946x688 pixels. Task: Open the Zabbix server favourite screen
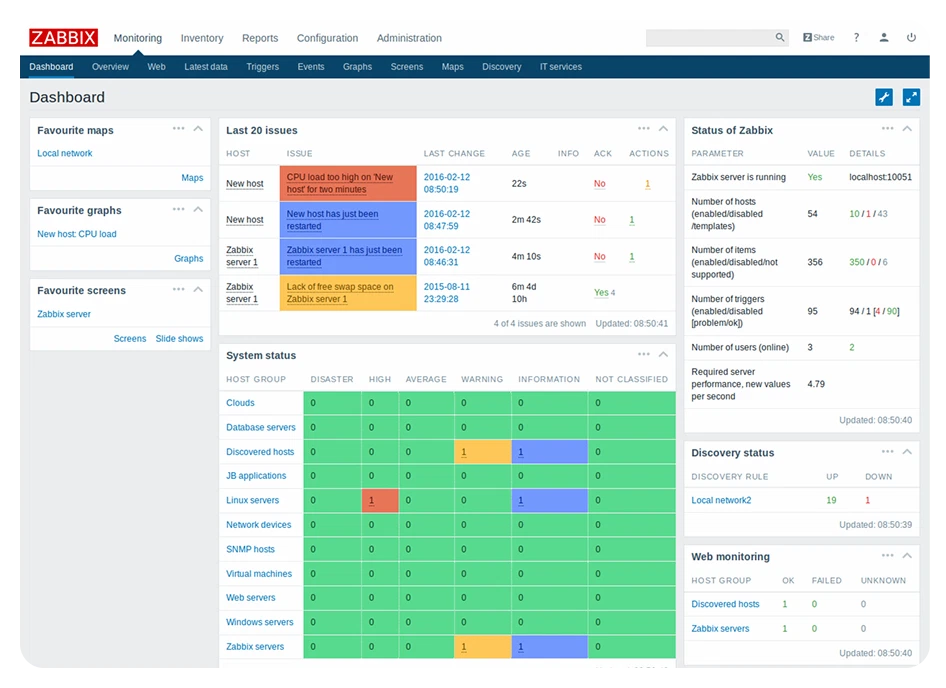[64, 314]
